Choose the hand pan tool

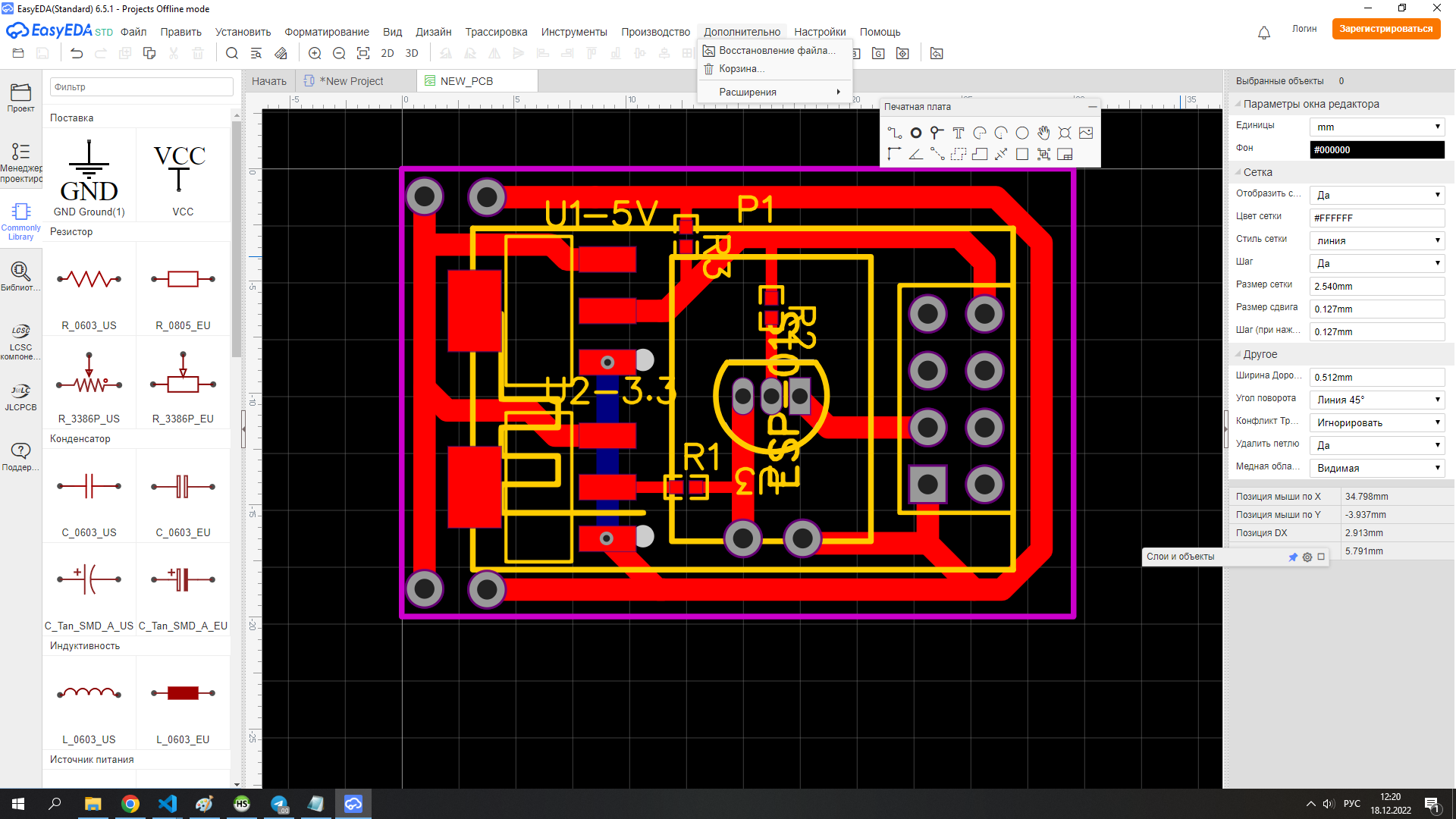point(1043,133)
